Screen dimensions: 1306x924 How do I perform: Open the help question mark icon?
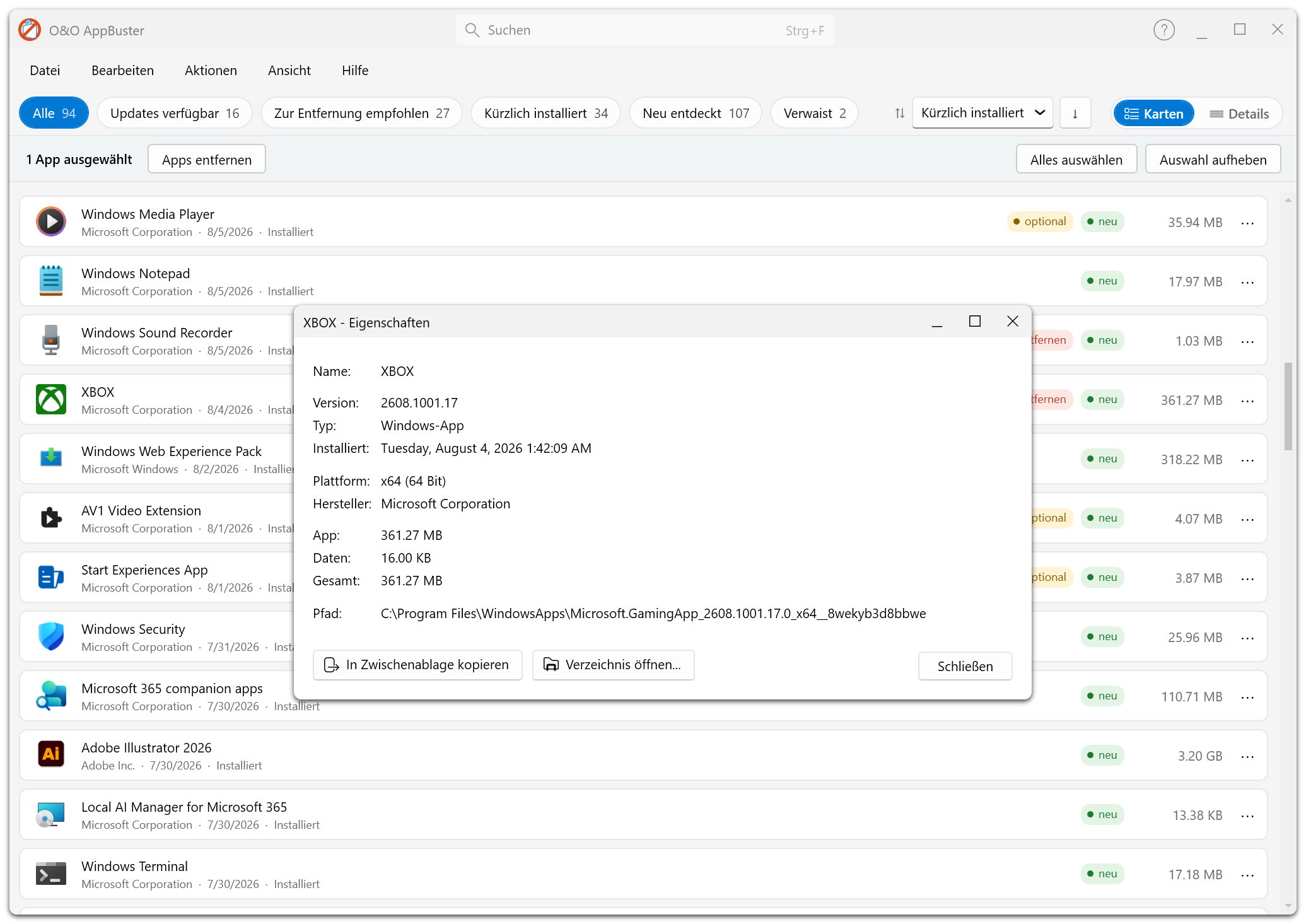point(1163,30)
